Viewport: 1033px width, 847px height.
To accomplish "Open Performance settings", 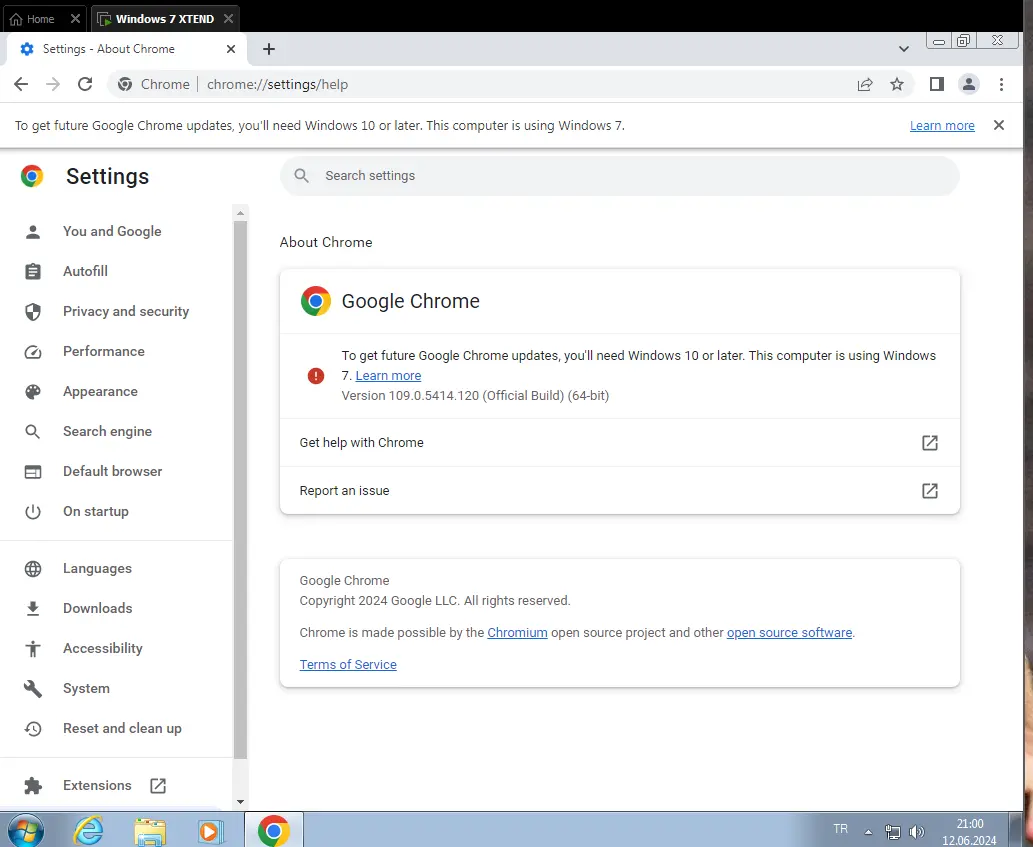I will tap(103, 352).
